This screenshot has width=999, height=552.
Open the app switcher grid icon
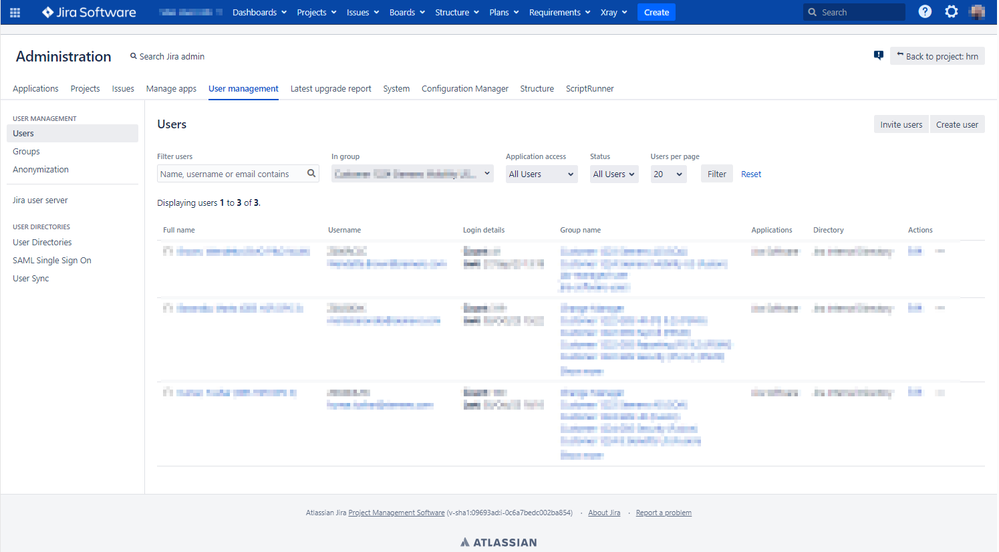point(15,12)
